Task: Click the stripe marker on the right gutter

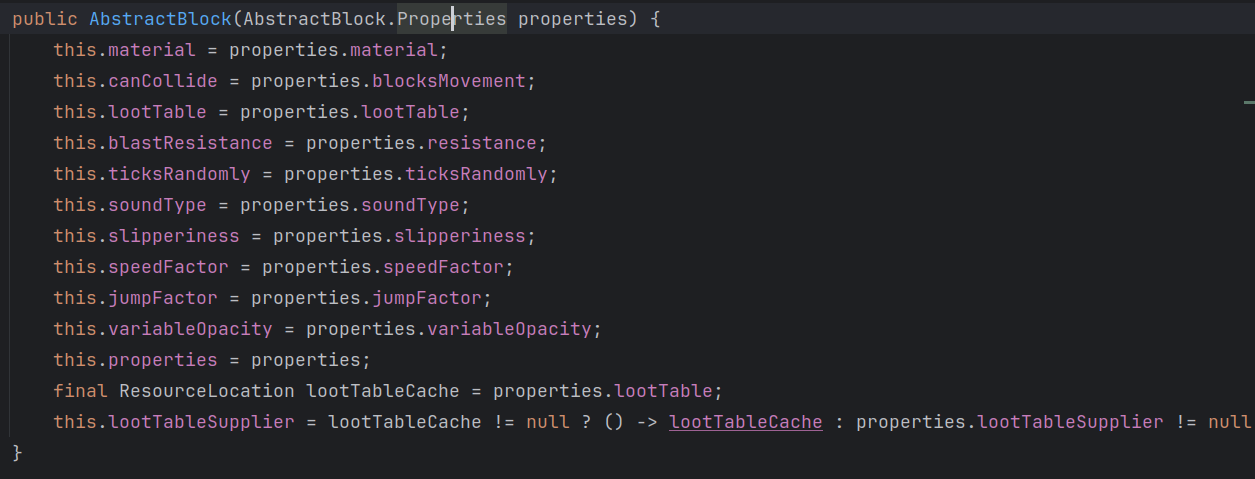Action: point(1249,102)
